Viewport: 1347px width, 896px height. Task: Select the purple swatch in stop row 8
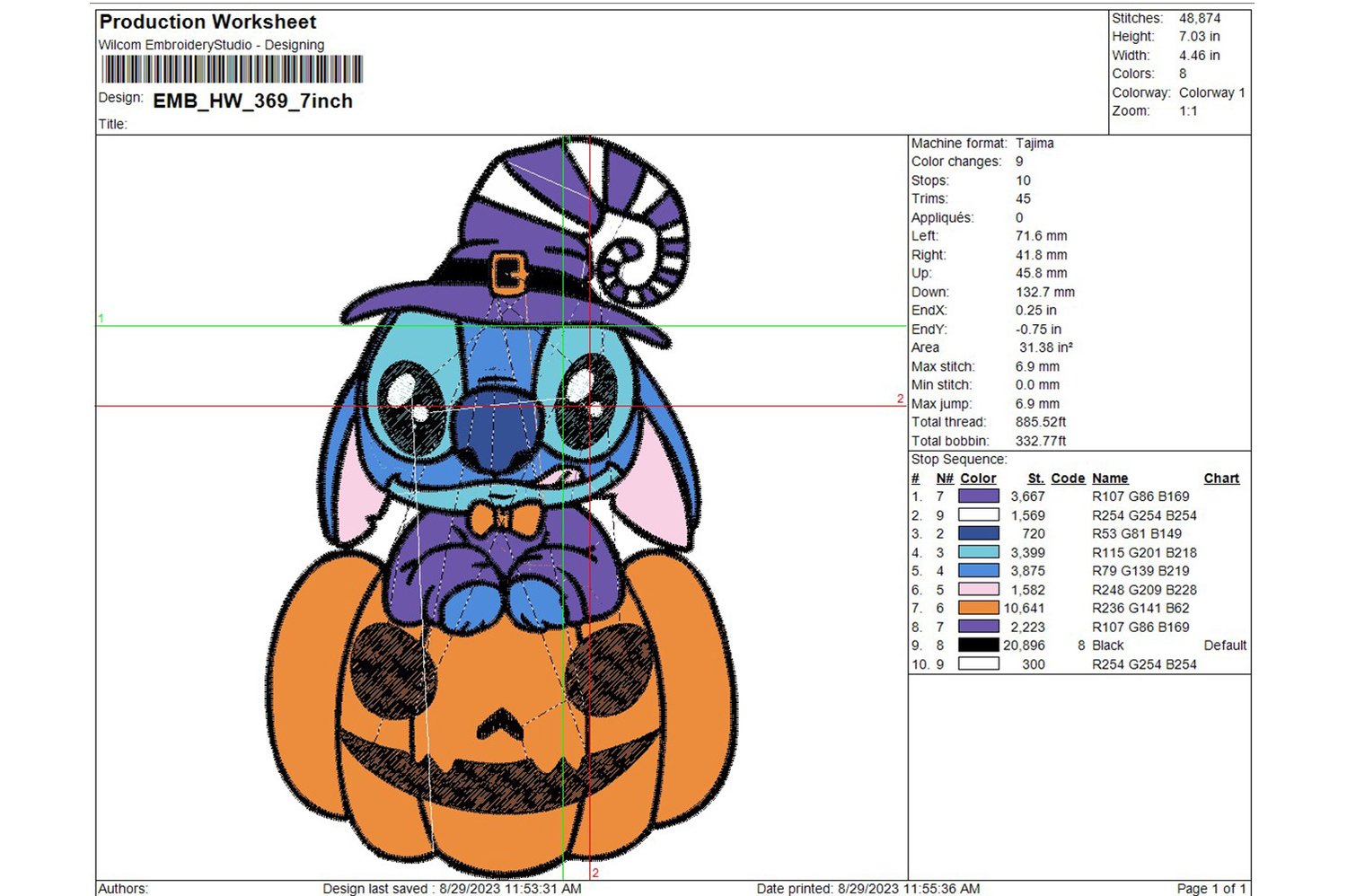click(x=979, y=627)
